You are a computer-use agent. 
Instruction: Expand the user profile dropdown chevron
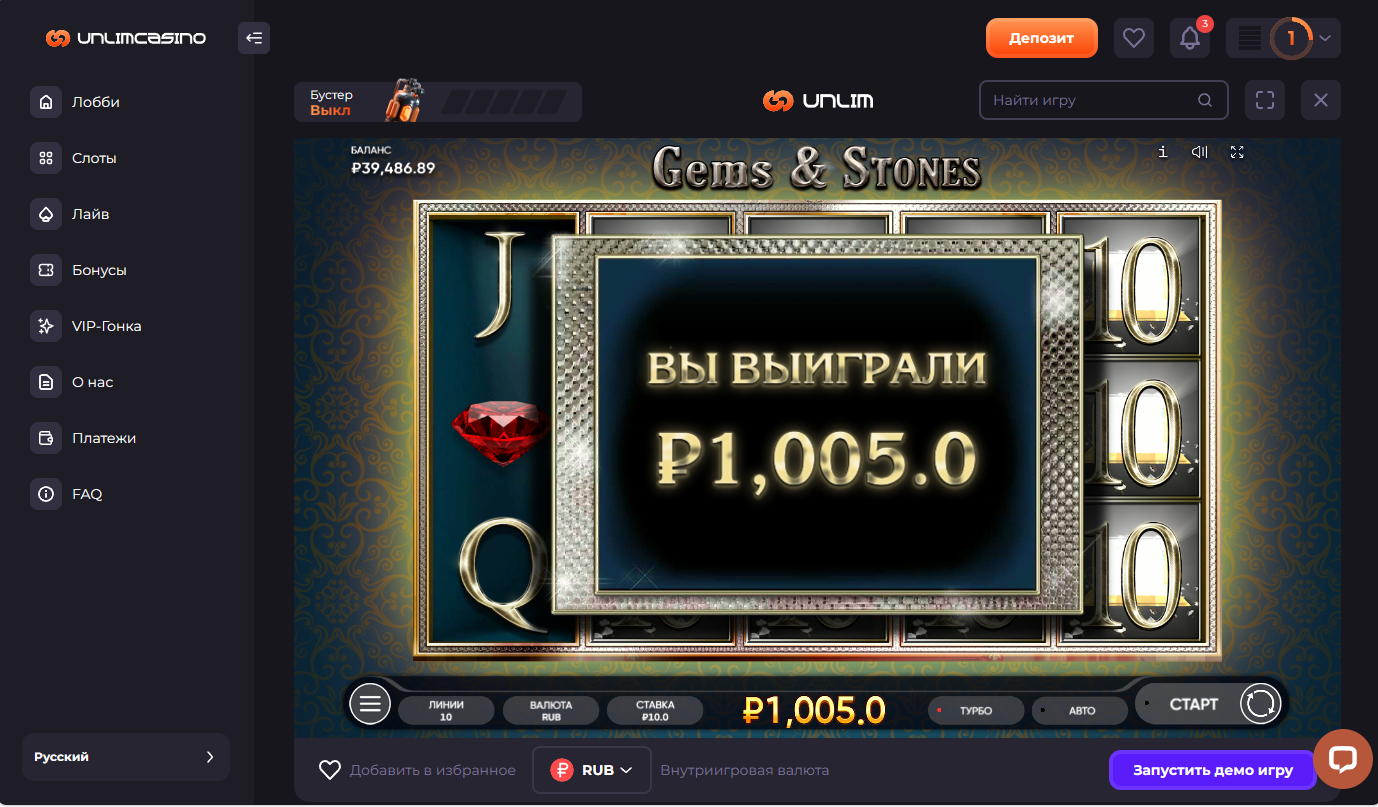click(x=1325, y=39)
